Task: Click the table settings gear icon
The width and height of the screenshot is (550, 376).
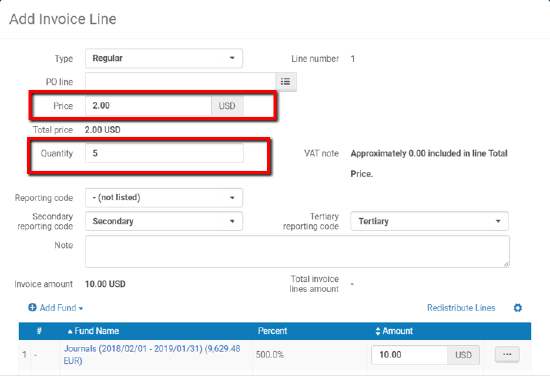Action: point(518,308)
